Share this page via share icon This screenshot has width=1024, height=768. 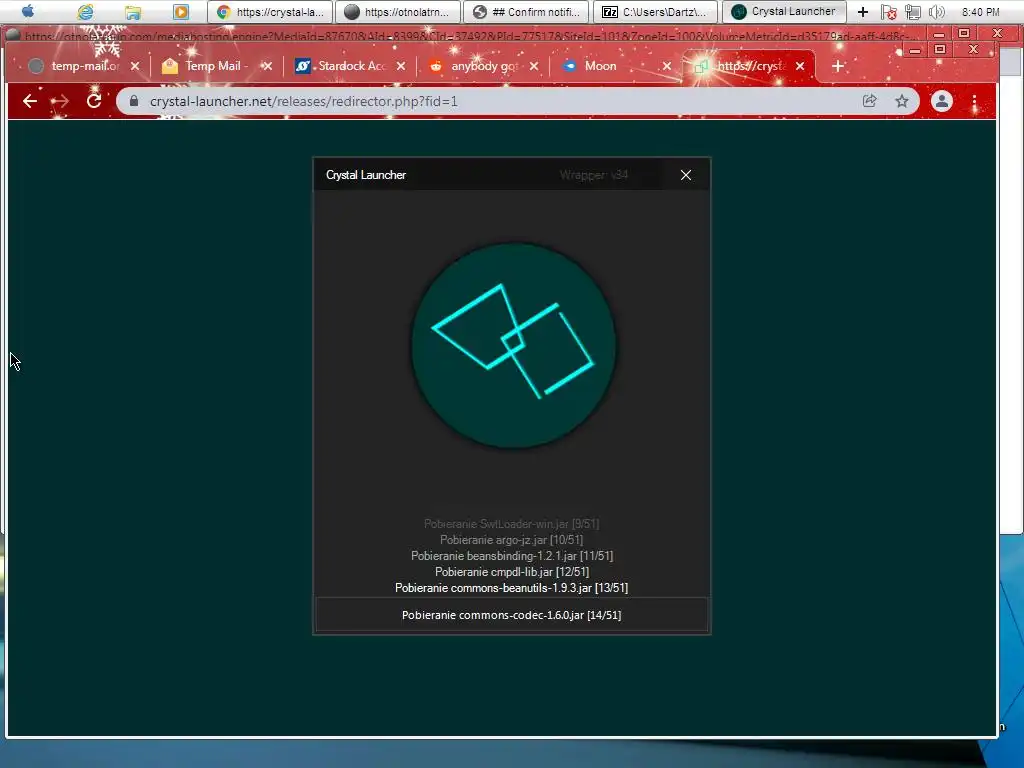[x=869, y=101]
